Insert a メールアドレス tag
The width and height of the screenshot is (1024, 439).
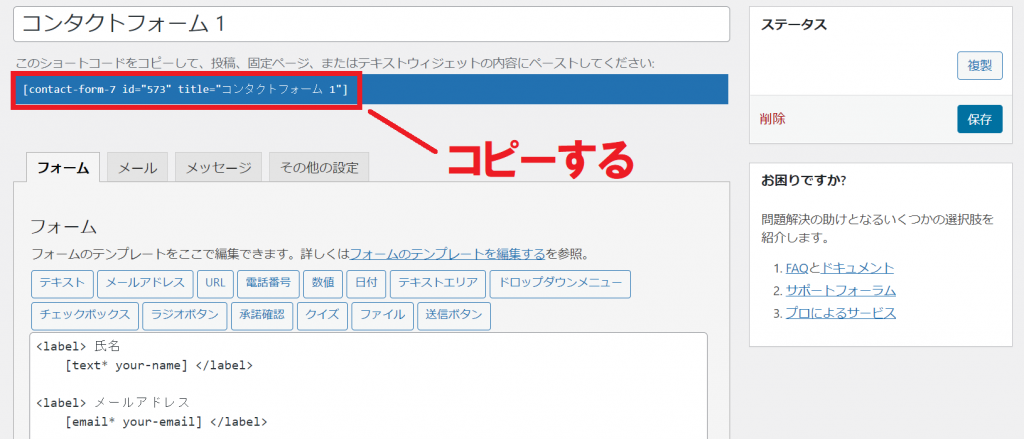pos(145,284)
